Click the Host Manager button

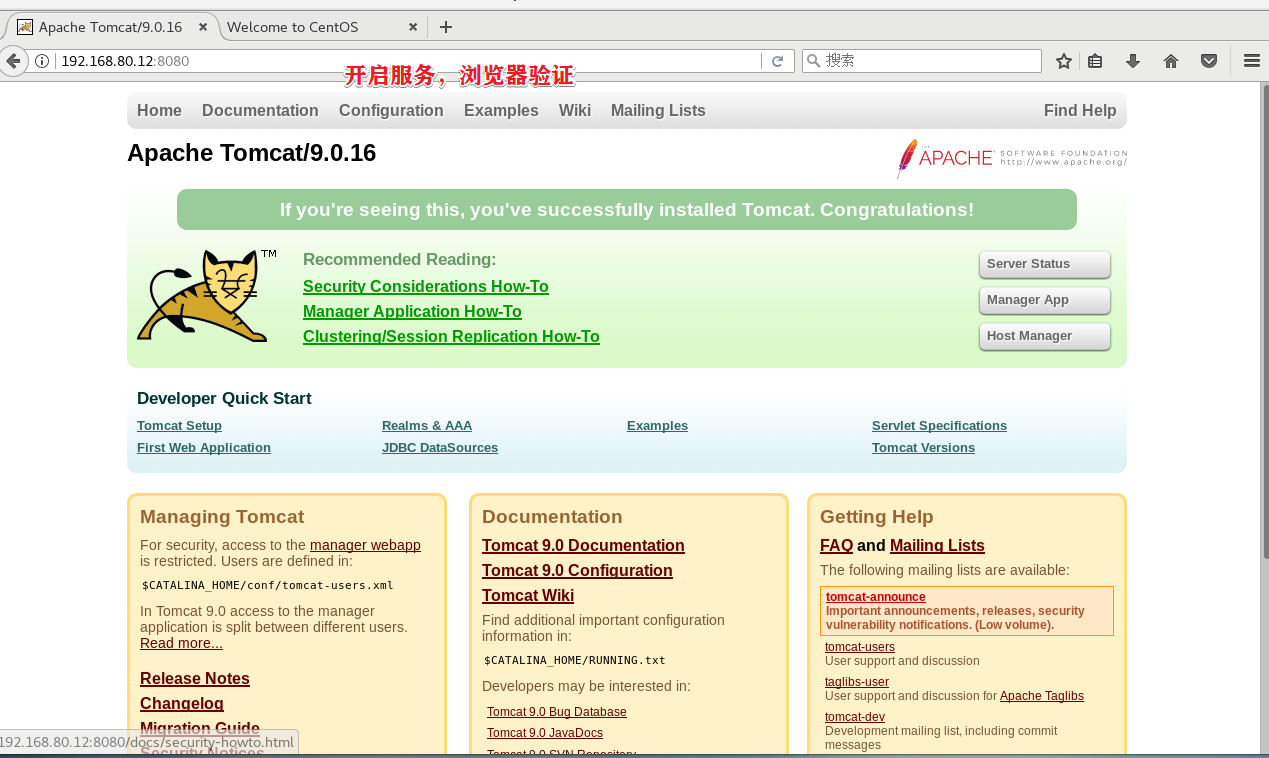pos(1045,336)
